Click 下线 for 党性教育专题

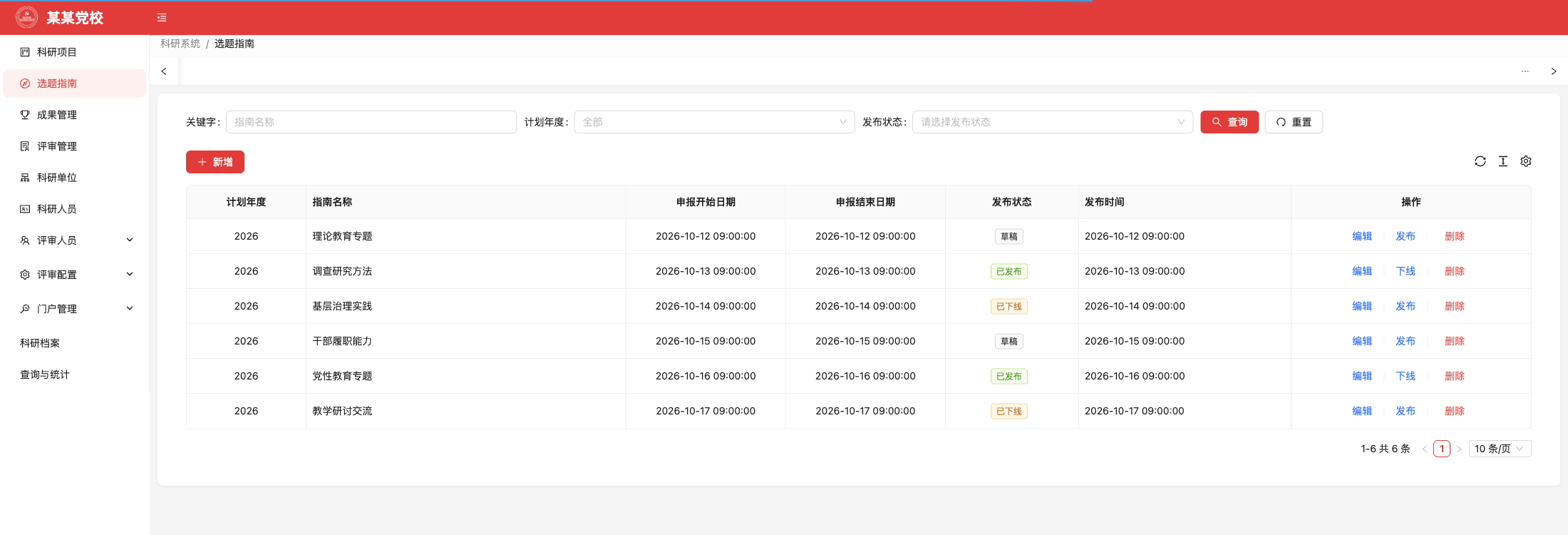[1405, 376]
